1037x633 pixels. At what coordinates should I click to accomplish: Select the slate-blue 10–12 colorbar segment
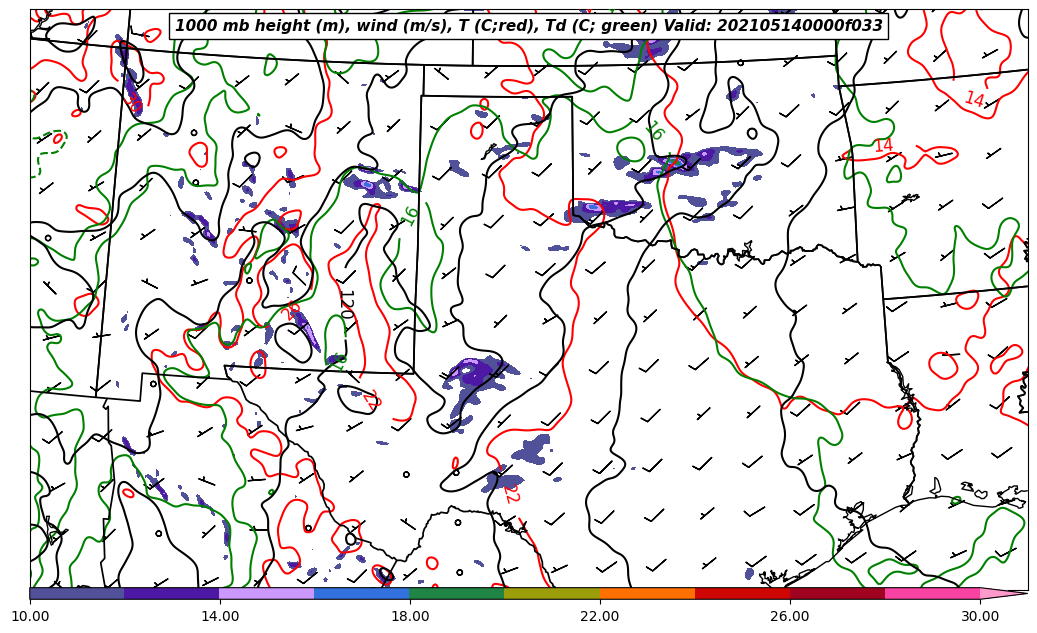pyautogui.click(x=77, y=593)
